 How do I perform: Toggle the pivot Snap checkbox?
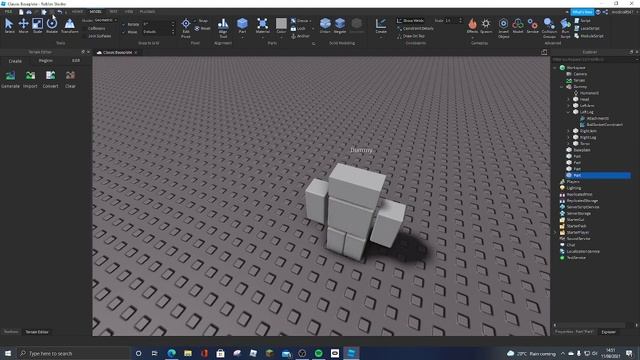pos(196,21)
